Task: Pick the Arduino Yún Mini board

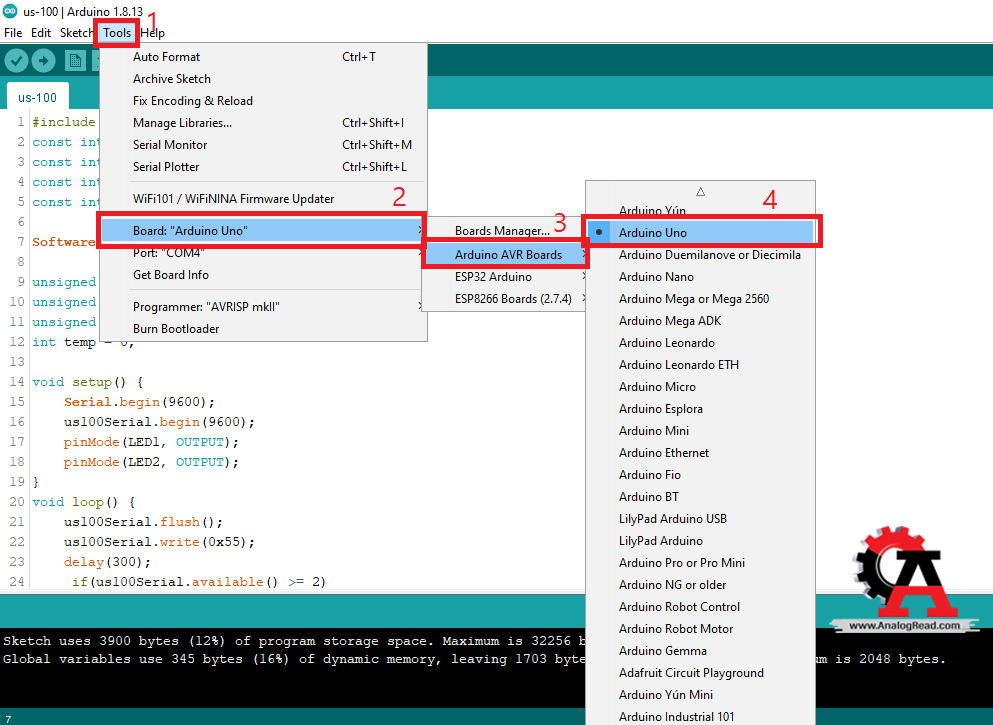Action: point(700,695)
